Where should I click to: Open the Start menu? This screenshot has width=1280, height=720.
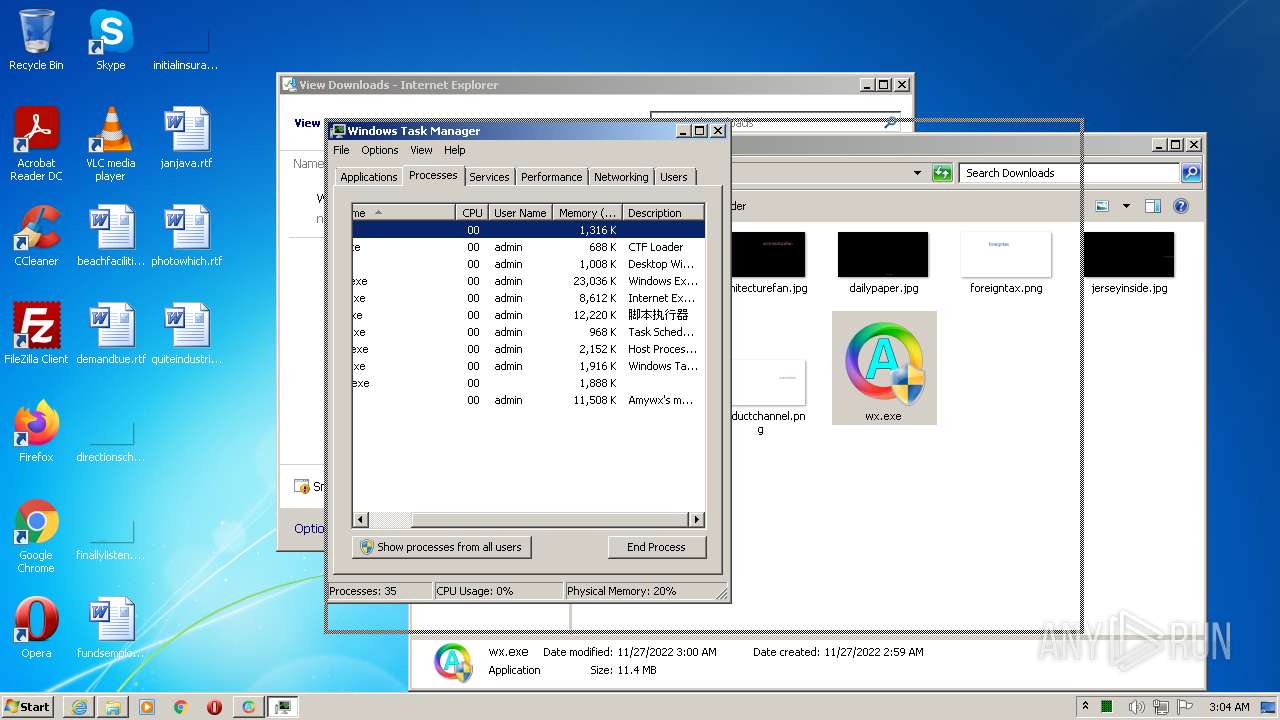click(28, 706)
